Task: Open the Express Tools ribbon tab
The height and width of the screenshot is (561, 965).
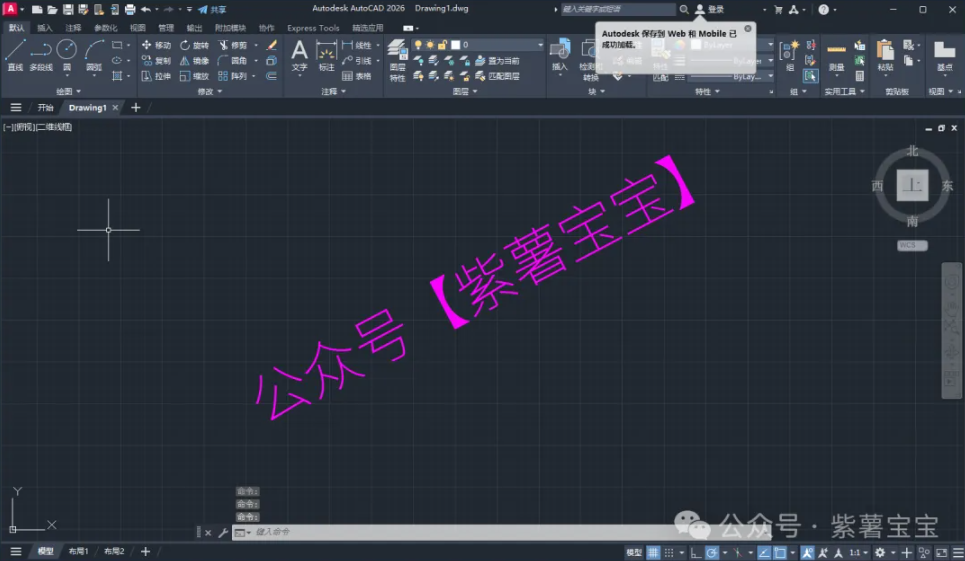Action: [313, 28]
